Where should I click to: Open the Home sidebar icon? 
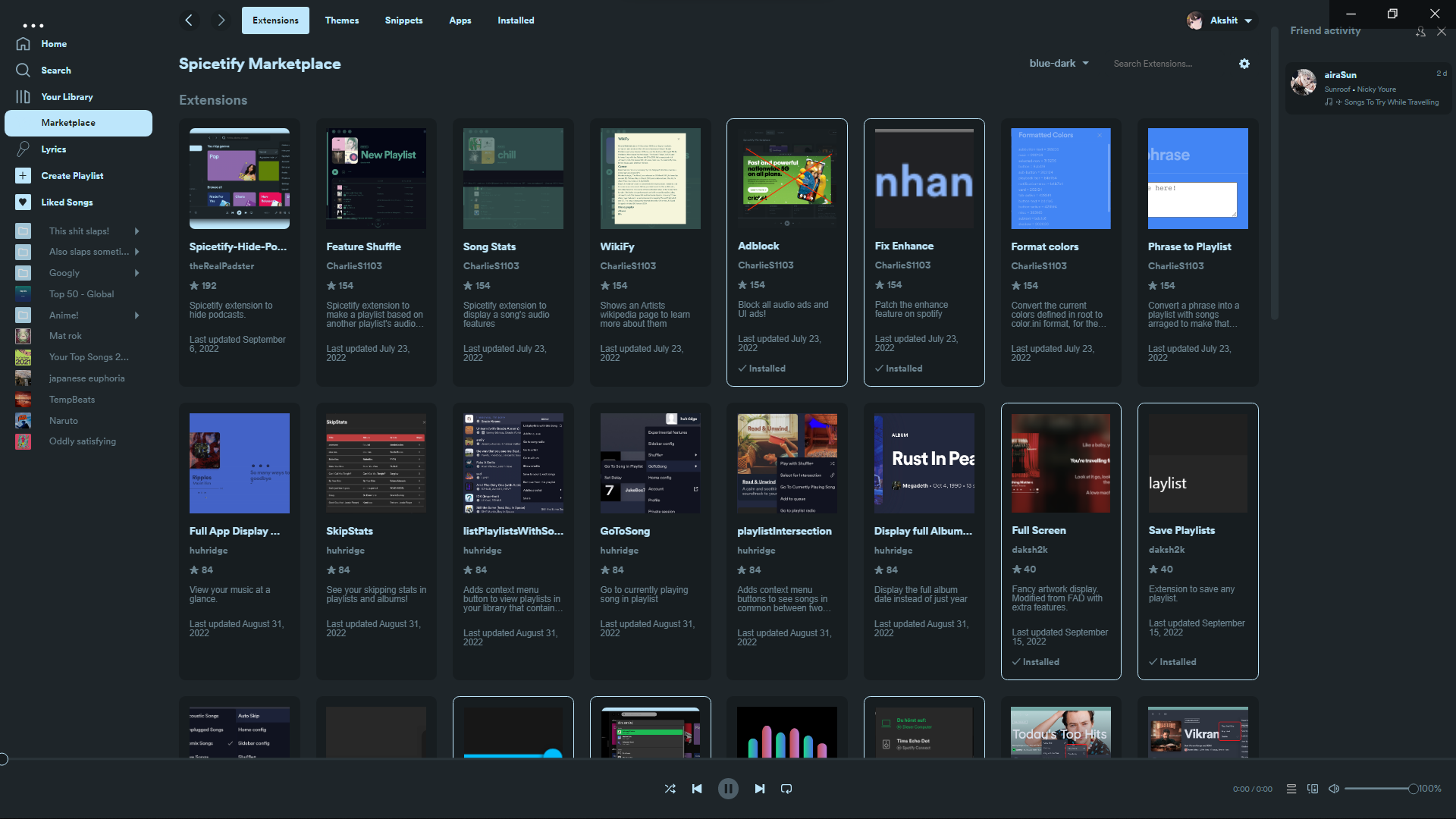tap(23, 43)
